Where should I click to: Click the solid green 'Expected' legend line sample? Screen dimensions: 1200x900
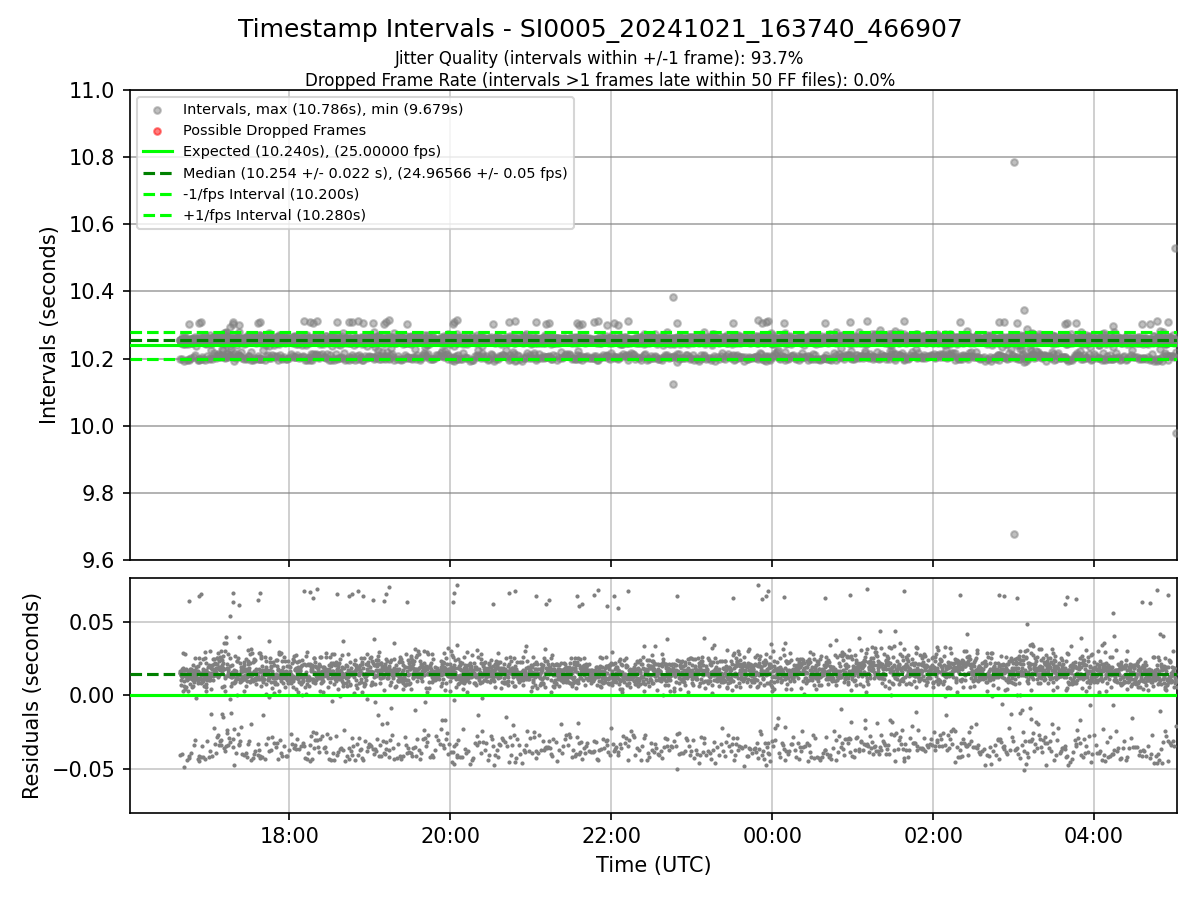[x=158, y=152]
